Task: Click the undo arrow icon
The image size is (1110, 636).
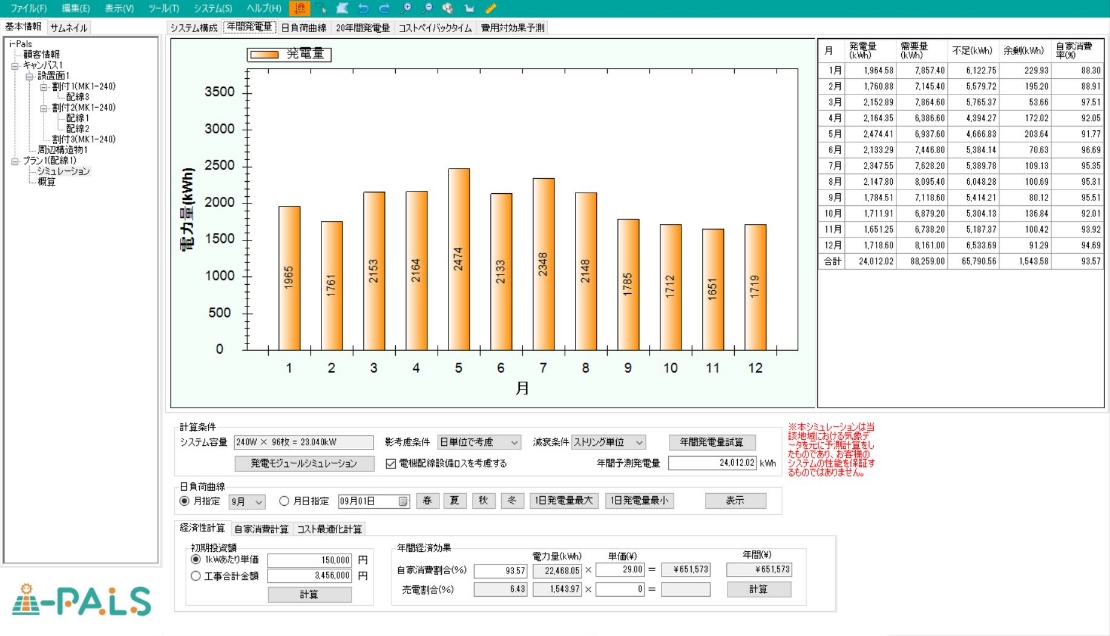Action: [363, 8]
